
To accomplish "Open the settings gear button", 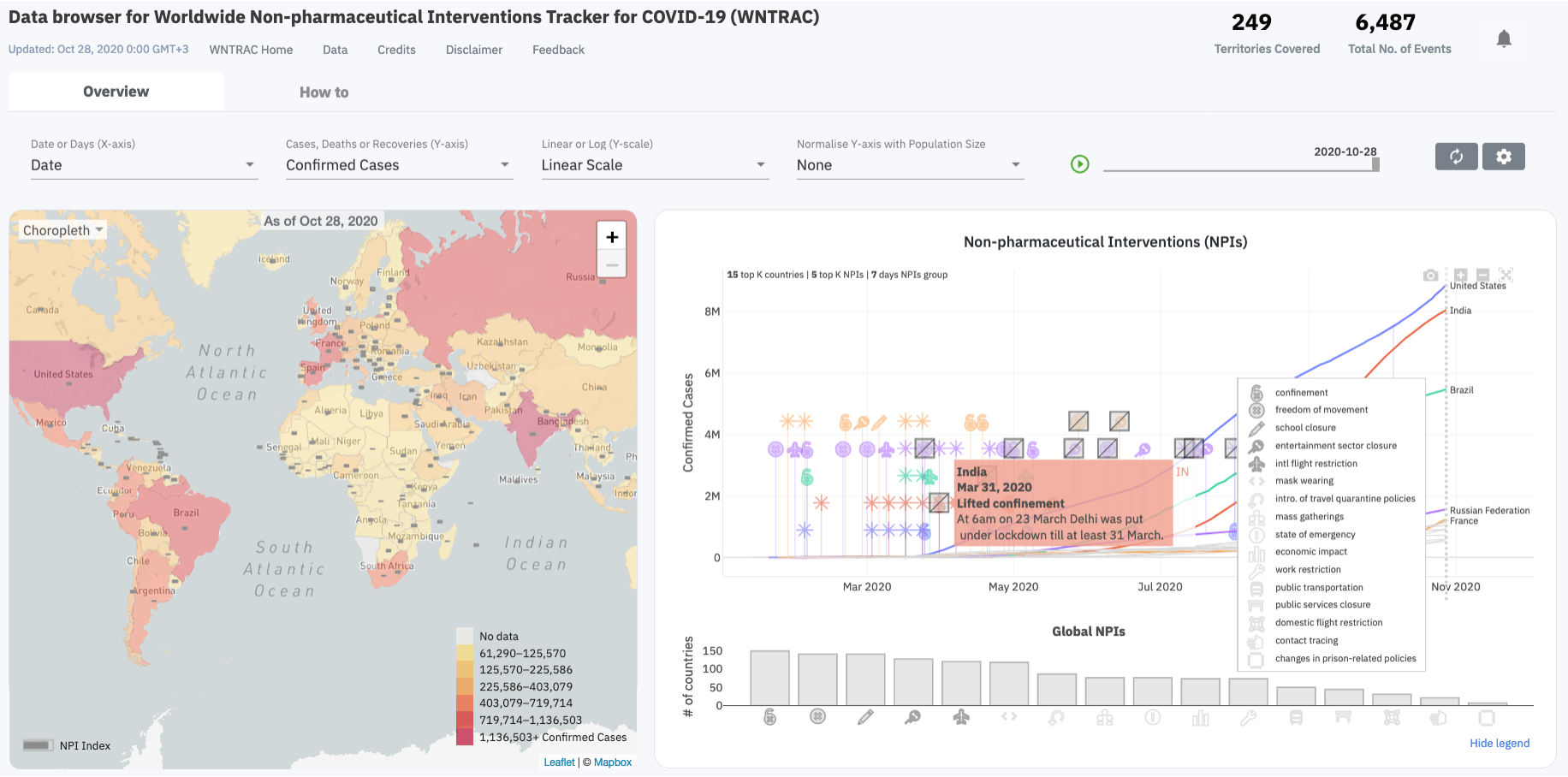I will click(1504, 157).
